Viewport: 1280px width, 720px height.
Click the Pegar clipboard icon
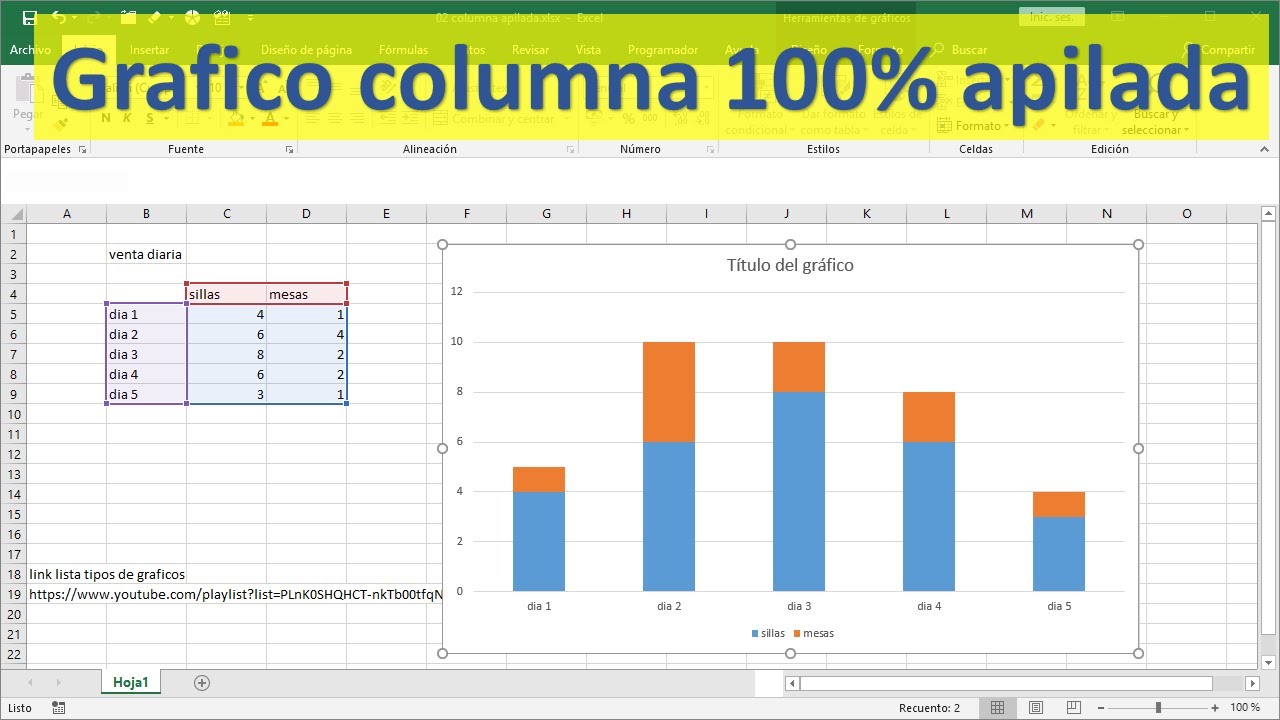click(27, 90)
